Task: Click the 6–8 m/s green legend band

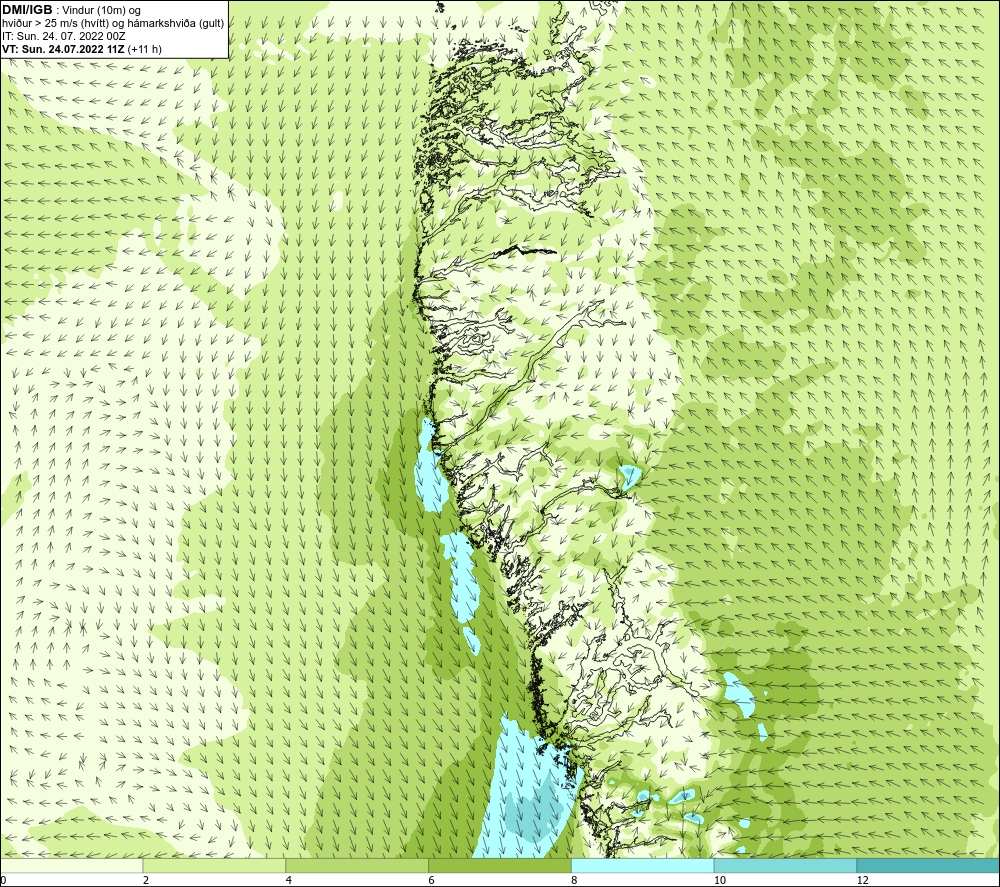Action: (x=500, y=865)
